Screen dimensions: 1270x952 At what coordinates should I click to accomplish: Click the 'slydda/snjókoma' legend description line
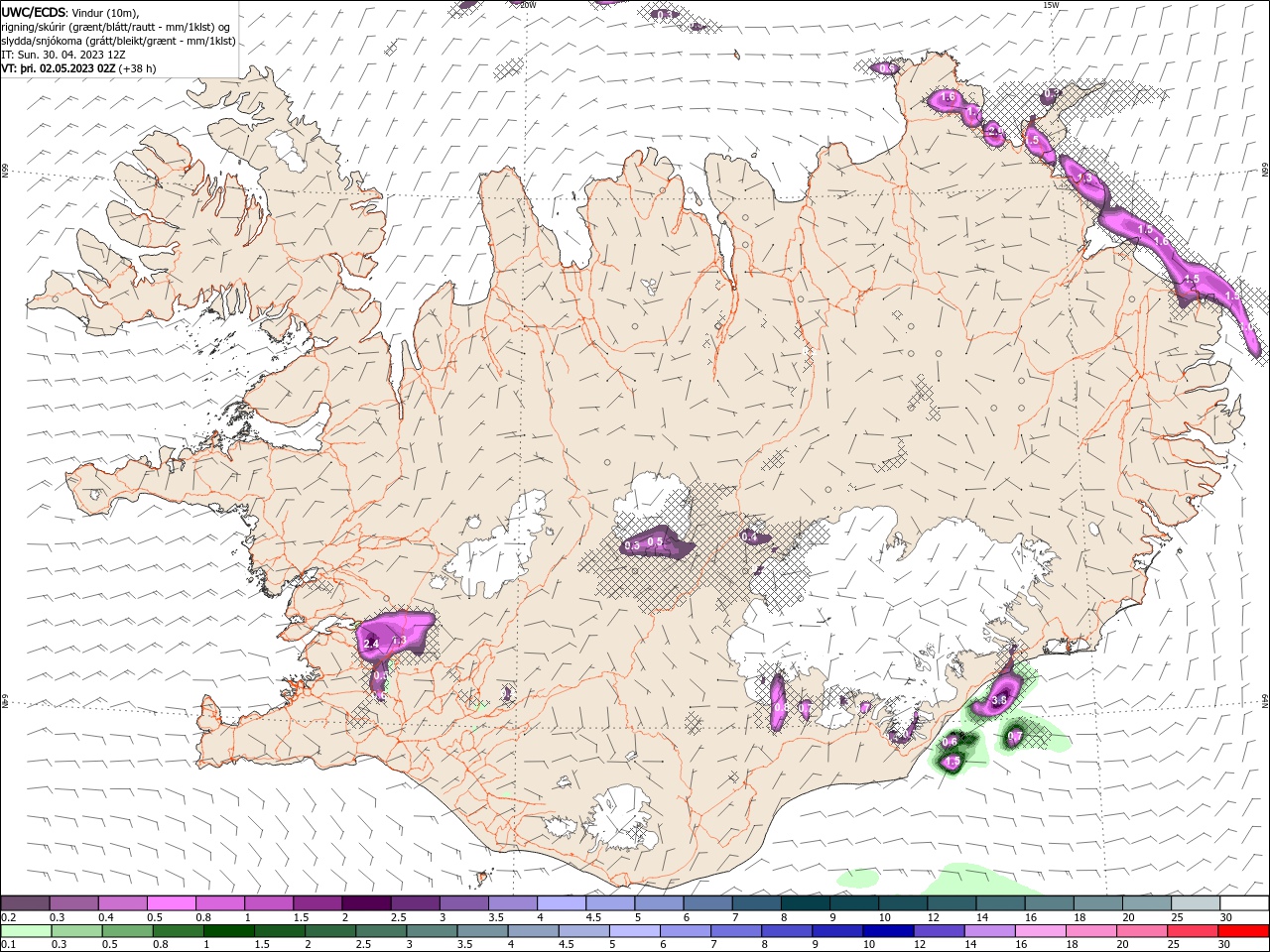[119, 41]
